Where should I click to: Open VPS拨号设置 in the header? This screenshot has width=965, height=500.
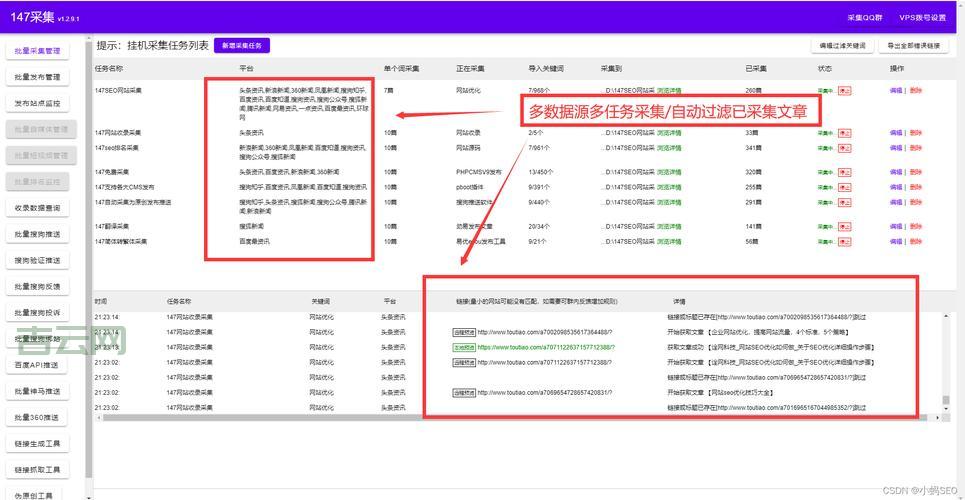point(923,18)
